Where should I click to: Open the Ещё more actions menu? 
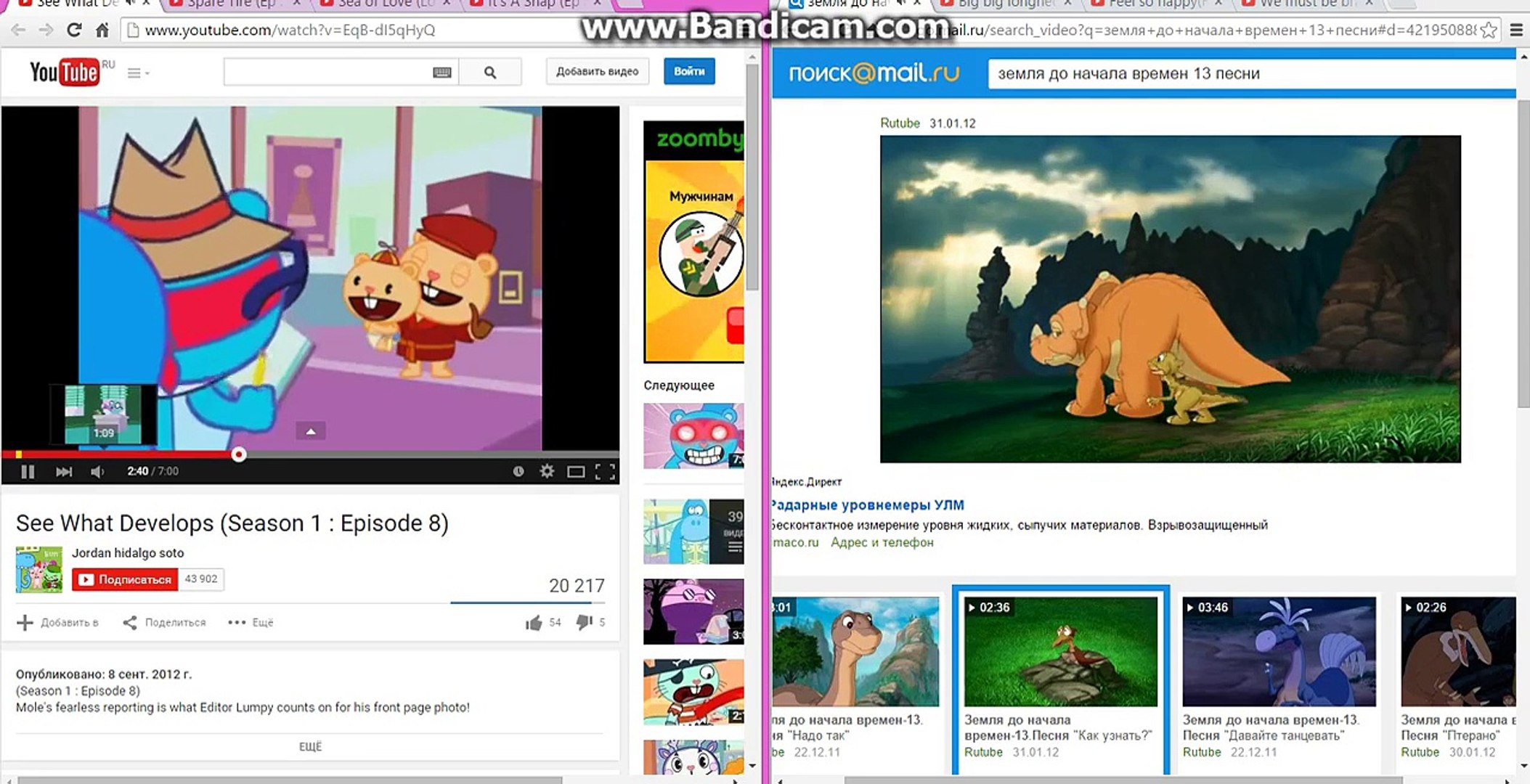tap(251, 623)
